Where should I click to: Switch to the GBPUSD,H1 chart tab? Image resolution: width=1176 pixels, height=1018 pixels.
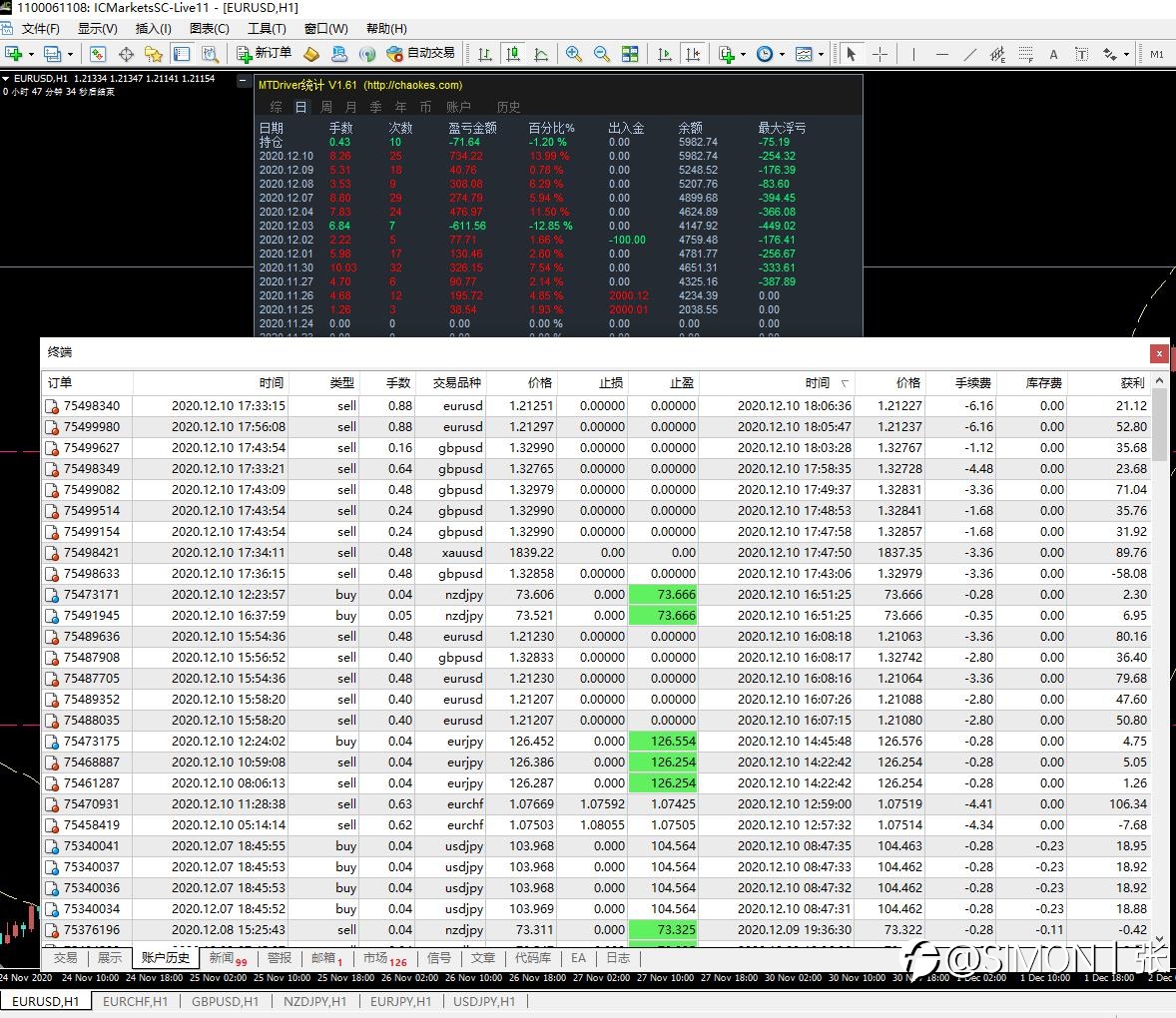(225, 1001)
